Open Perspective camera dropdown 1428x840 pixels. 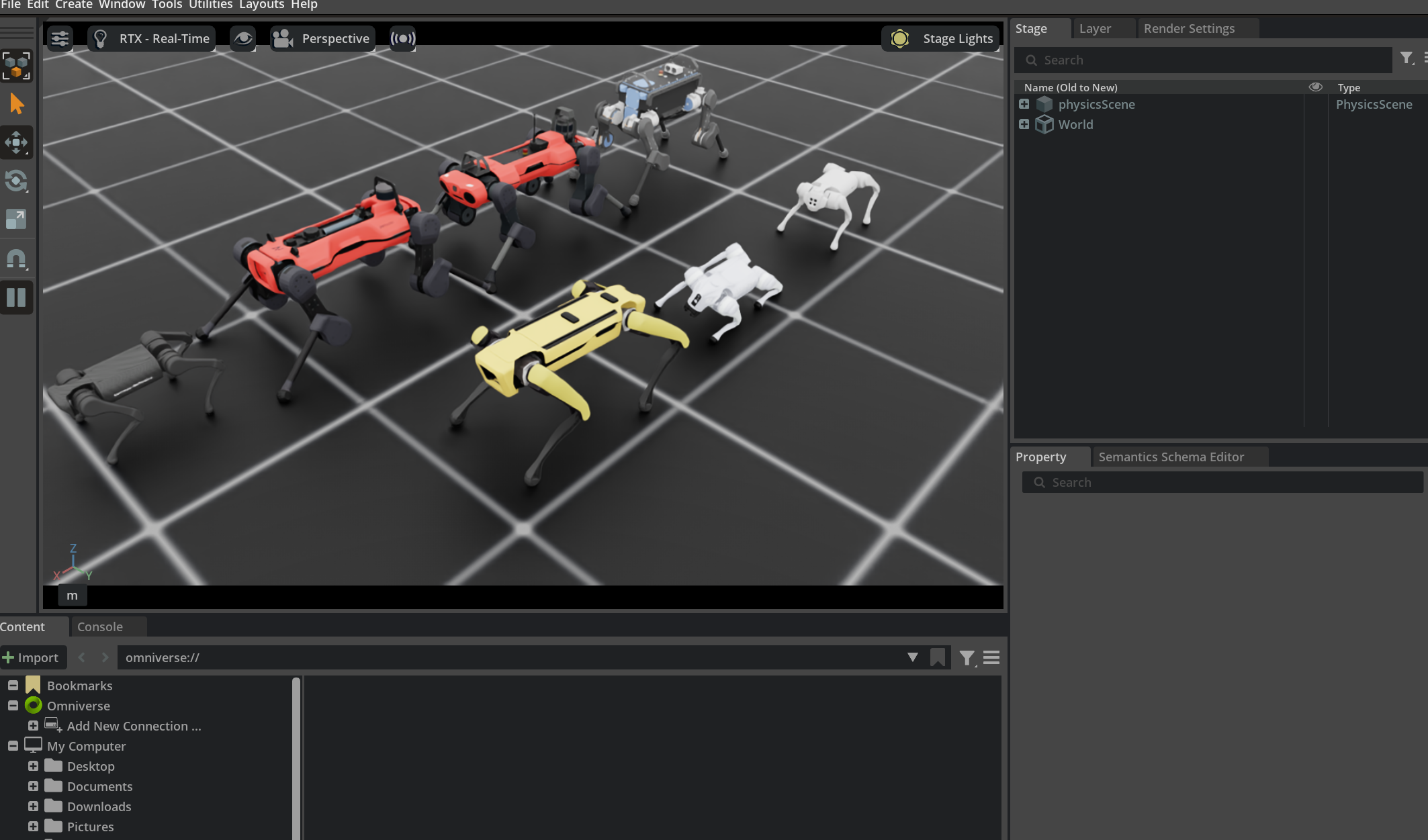[x=322, y=38]
